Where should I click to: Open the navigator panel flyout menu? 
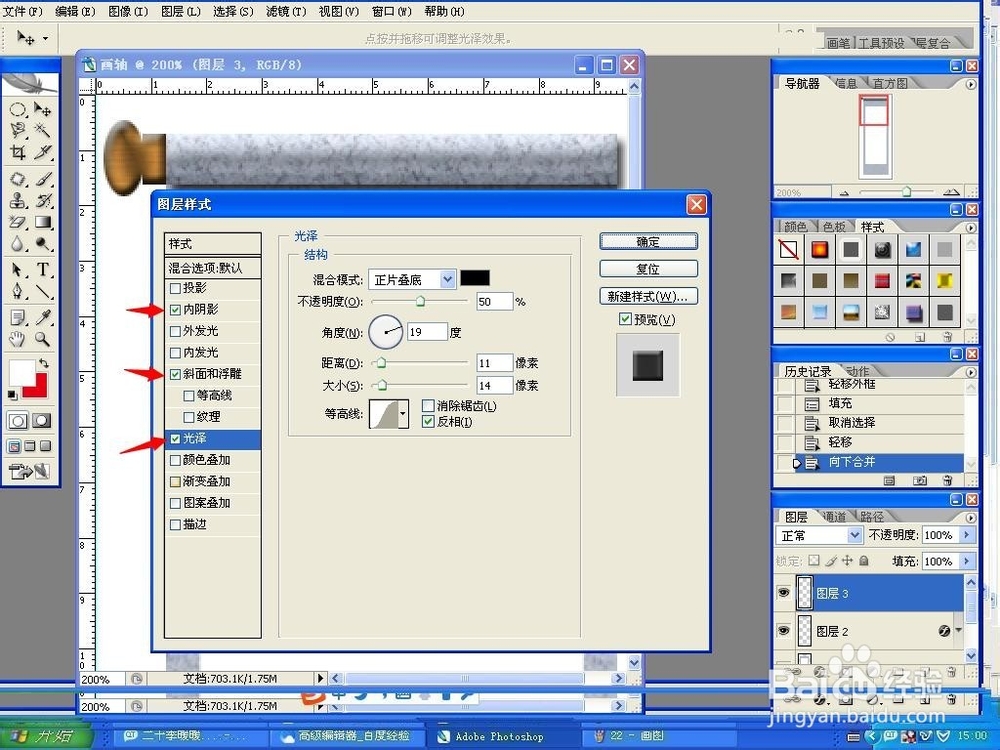[971, 84]
